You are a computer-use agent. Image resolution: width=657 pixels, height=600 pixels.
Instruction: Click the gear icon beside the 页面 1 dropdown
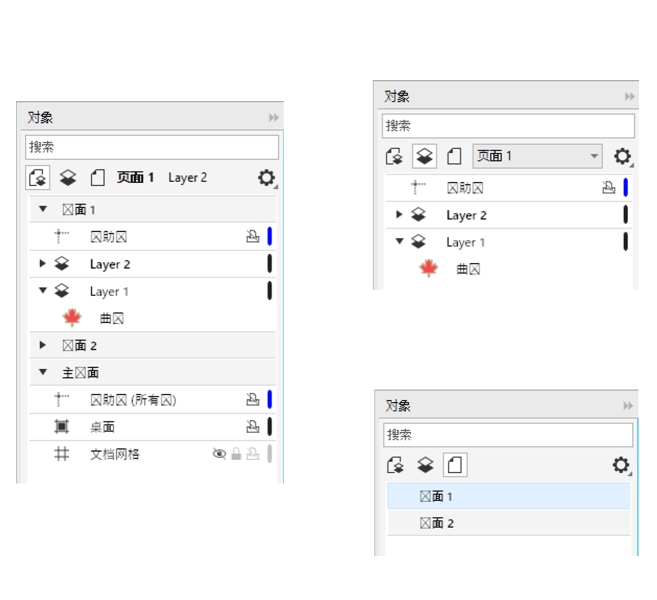pos(622,157)
